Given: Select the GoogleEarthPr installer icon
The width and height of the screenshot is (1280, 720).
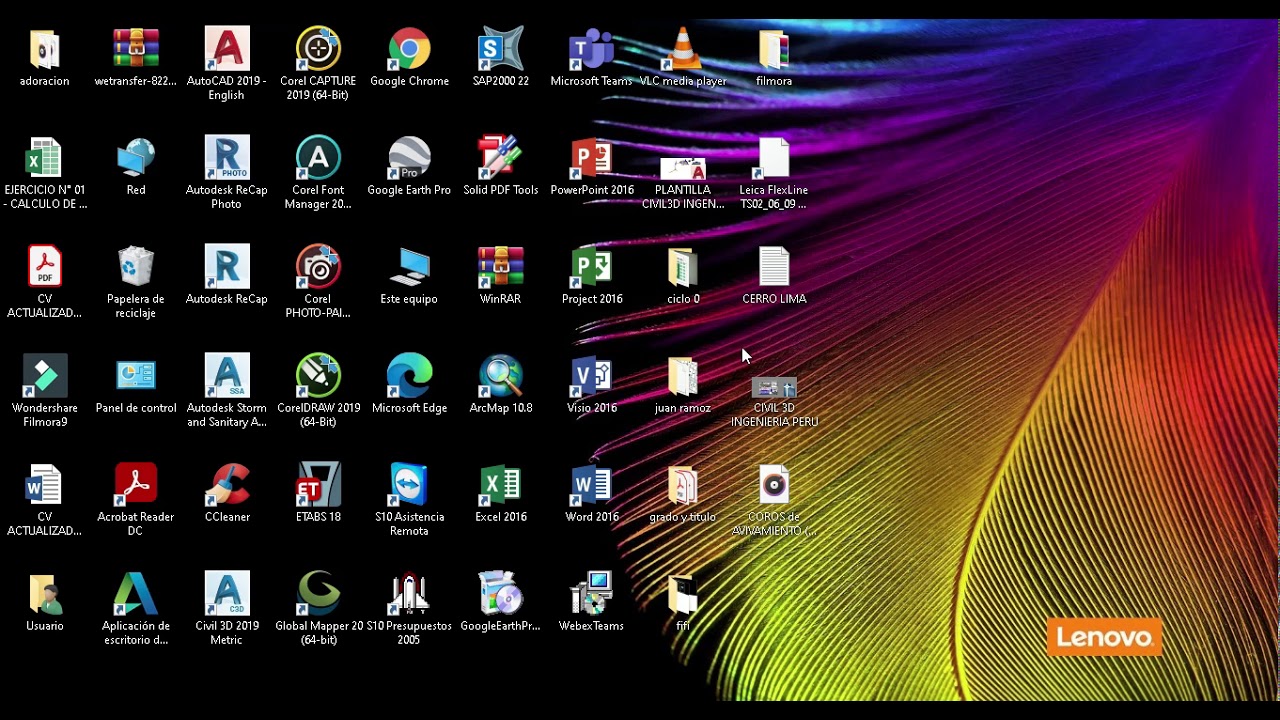Looking at the screenshot, I should tap(500, 594).
